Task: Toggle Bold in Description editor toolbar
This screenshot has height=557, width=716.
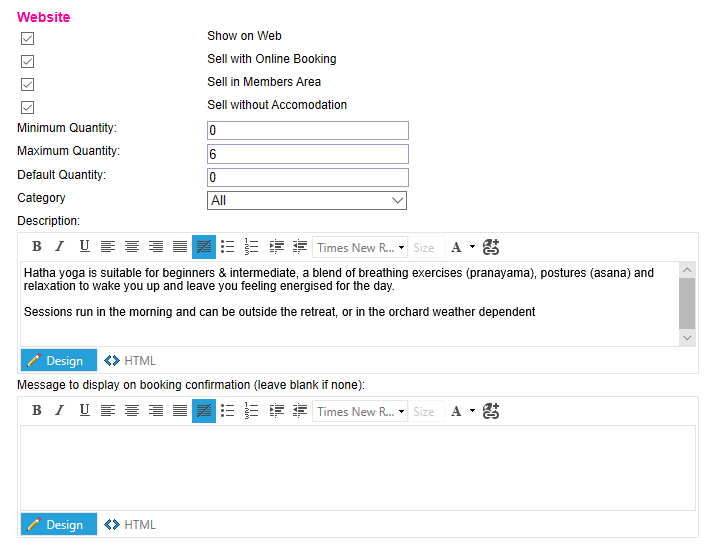Action: click(x=37, y=247)
